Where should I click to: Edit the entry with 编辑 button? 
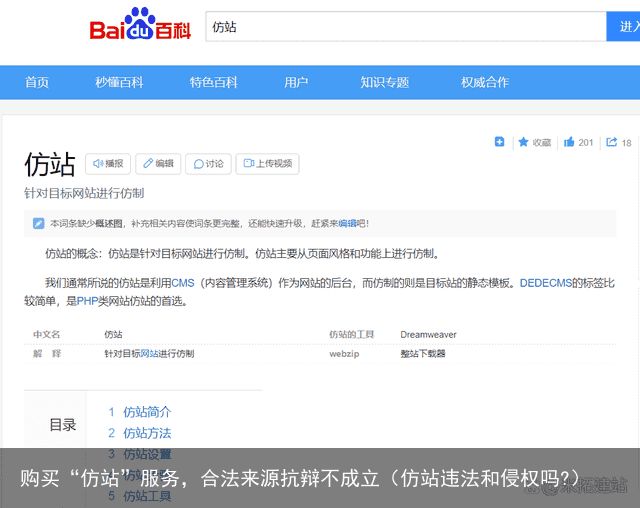158,164
